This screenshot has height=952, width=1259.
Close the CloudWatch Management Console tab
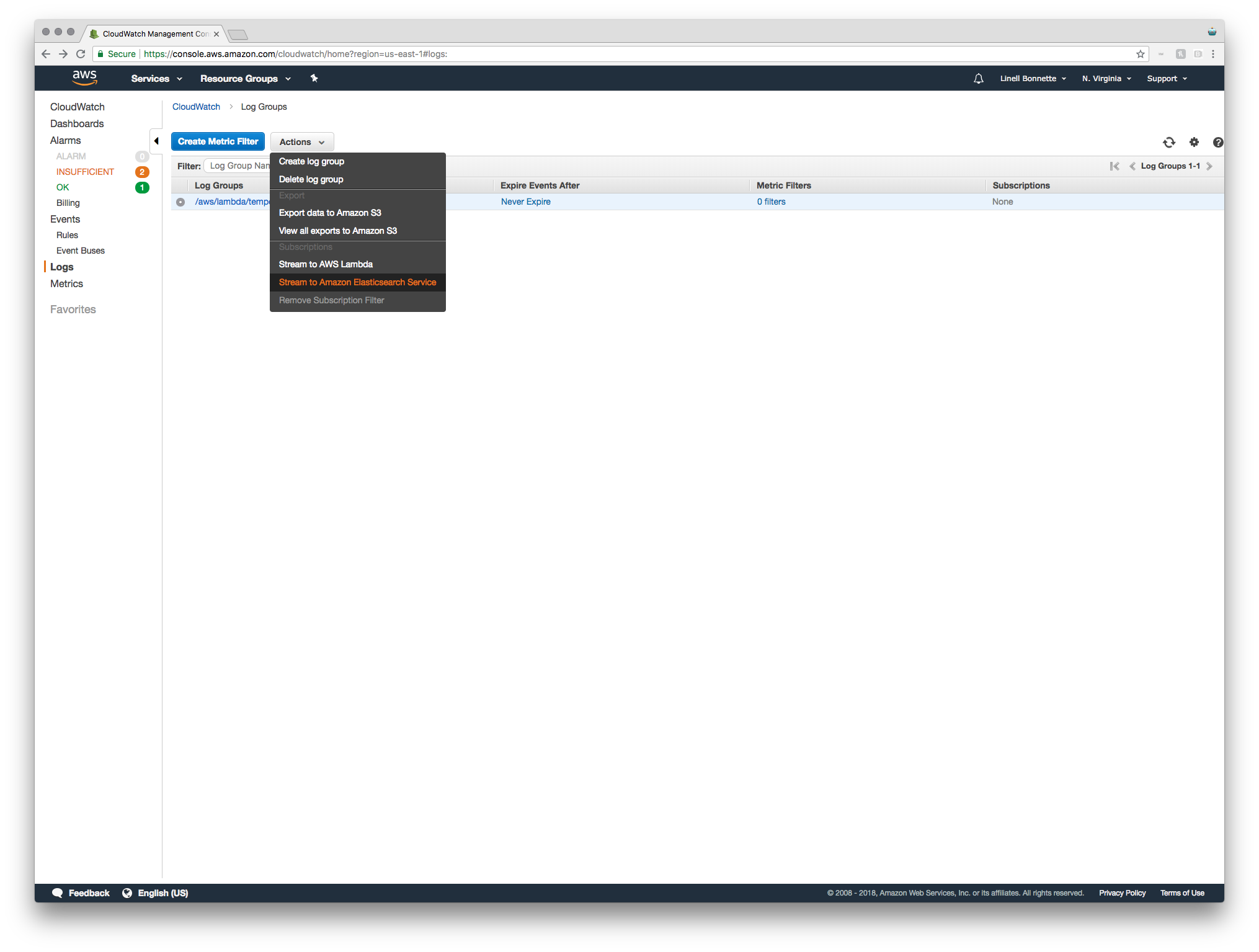click(216, 34)
